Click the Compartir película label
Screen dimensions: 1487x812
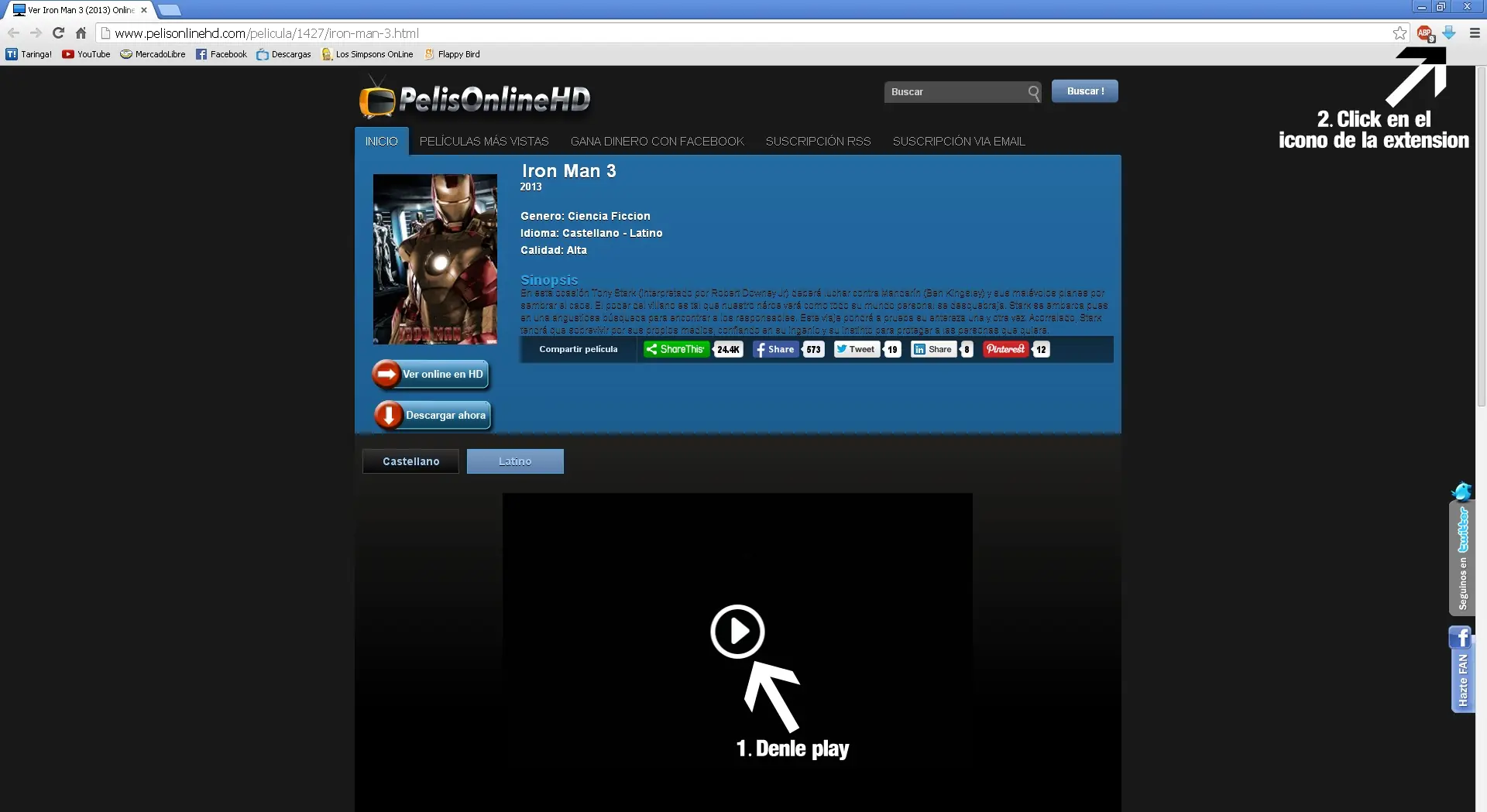point(579,349)
